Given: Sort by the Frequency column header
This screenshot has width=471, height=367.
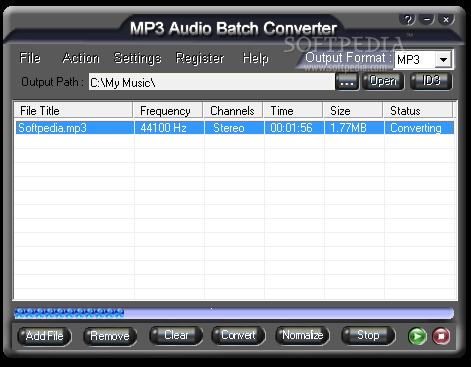Looking at the screenshot, I should 168,111.
